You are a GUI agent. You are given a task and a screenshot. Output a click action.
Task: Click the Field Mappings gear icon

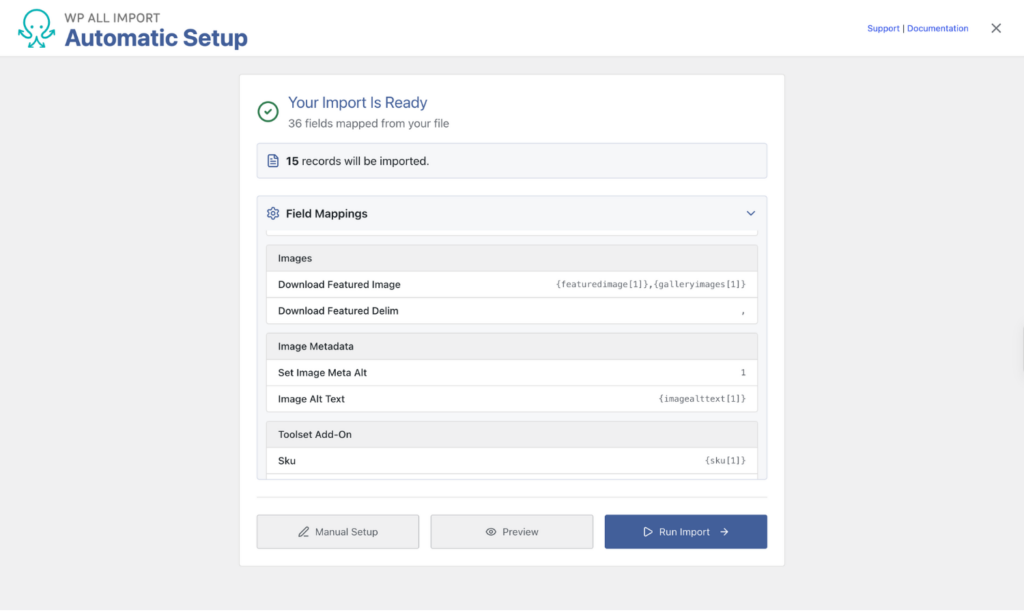(273, 214)
